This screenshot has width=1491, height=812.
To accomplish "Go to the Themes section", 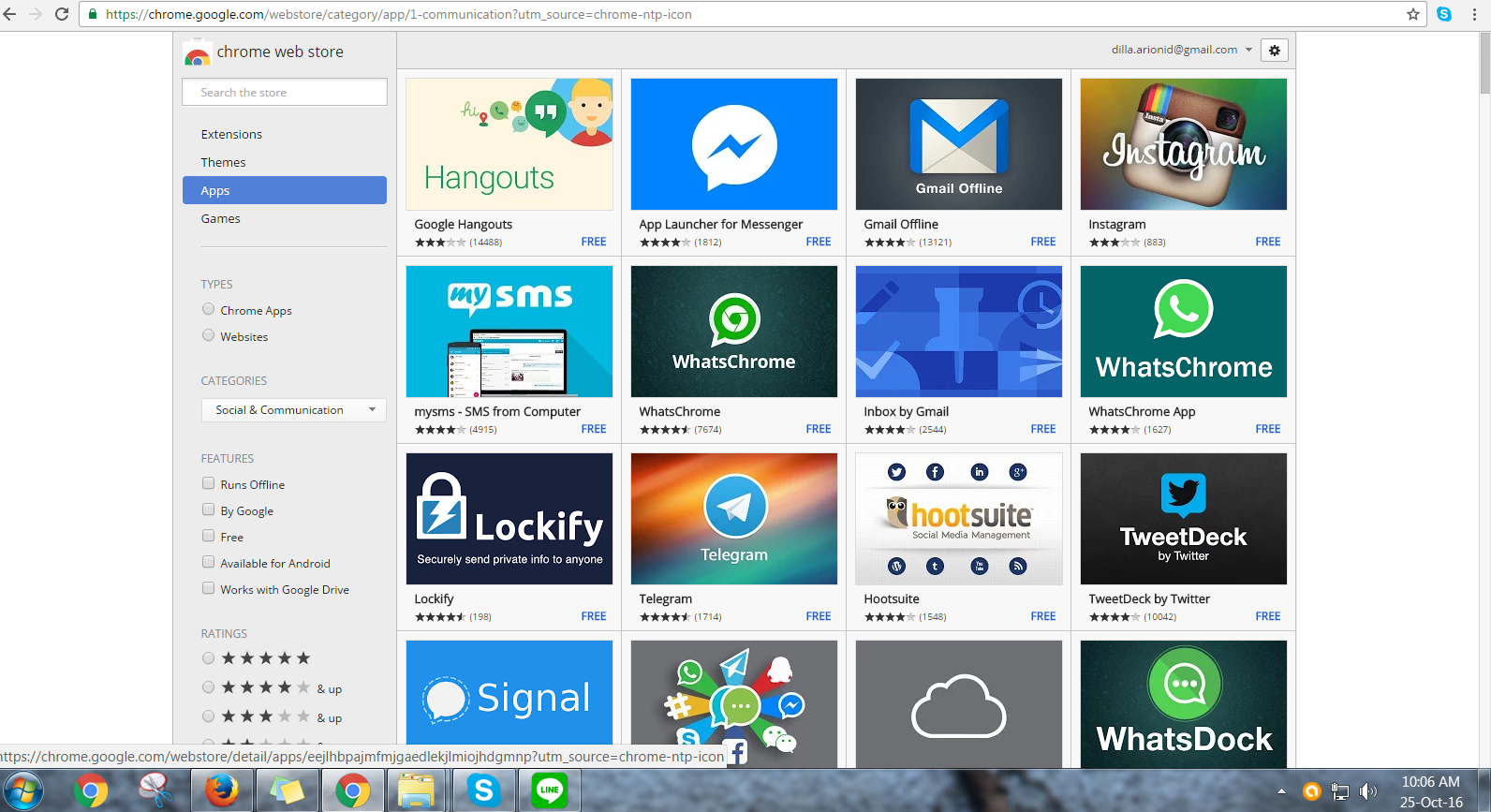I will pos(223,162).
